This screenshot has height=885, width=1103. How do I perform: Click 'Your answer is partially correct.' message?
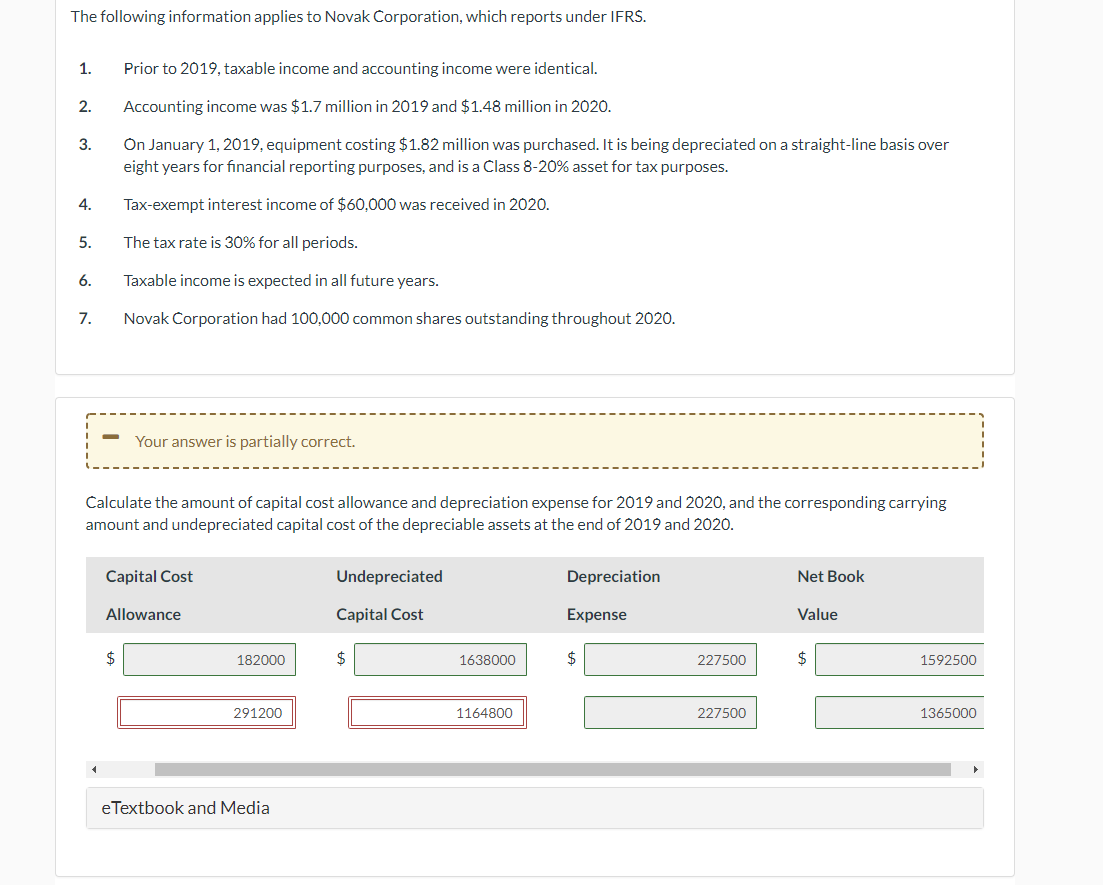coord(245,441)
